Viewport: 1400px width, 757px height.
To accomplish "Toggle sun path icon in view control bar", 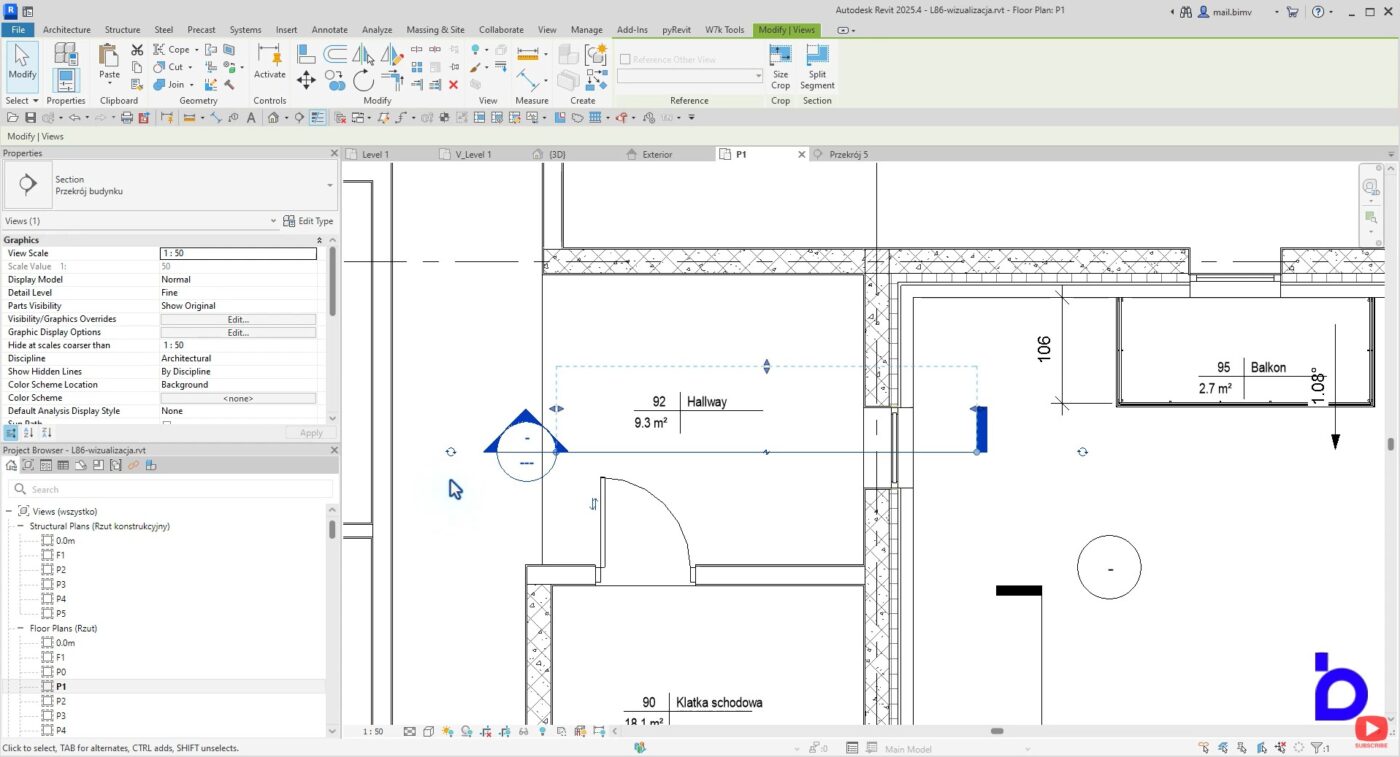I will (448, 732).
